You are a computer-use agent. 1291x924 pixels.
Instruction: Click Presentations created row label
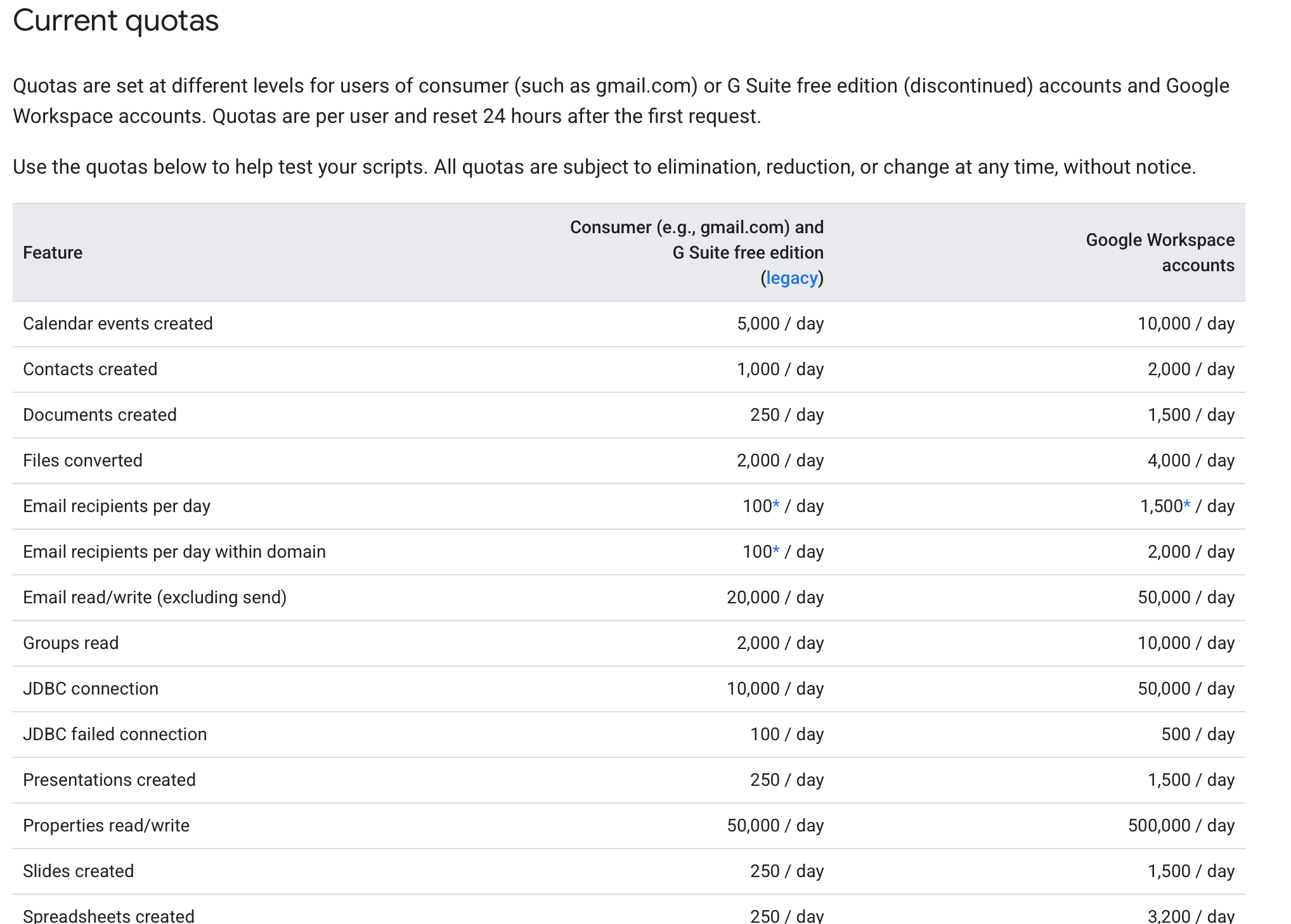point(109,780)
